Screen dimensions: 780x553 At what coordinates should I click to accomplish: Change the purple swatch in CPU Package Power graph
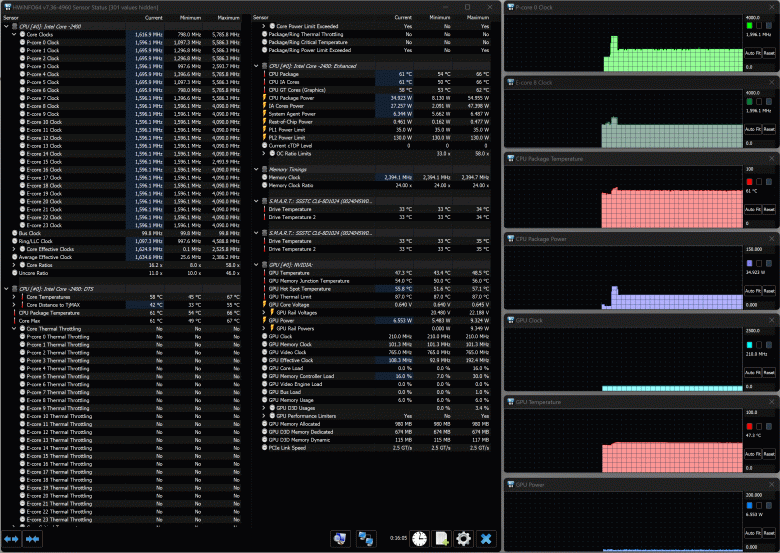[750, 263]
